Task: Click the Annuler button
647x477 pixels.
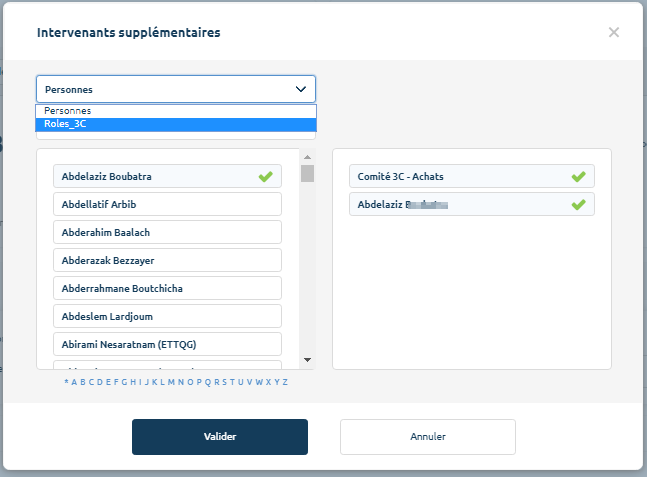Action: pos(428,437)
